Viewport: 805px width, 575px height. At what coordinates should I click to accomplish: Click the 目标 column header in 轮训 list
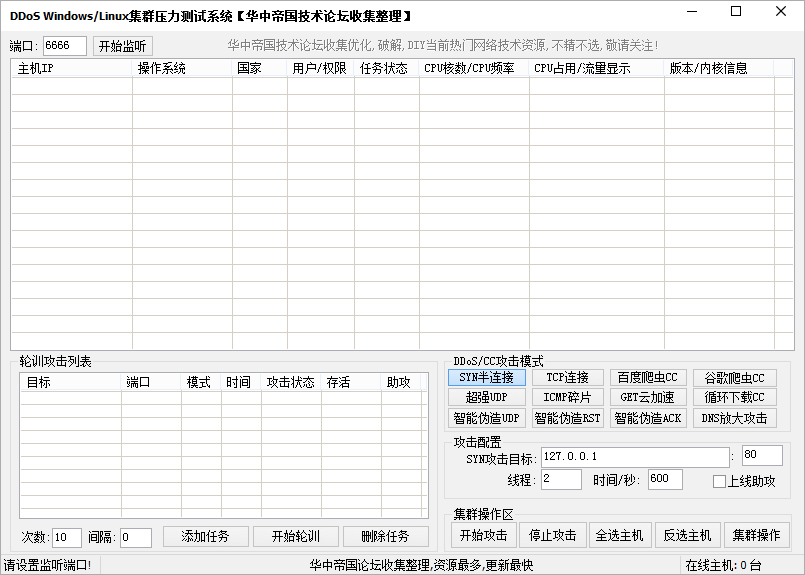coord(70,382)
